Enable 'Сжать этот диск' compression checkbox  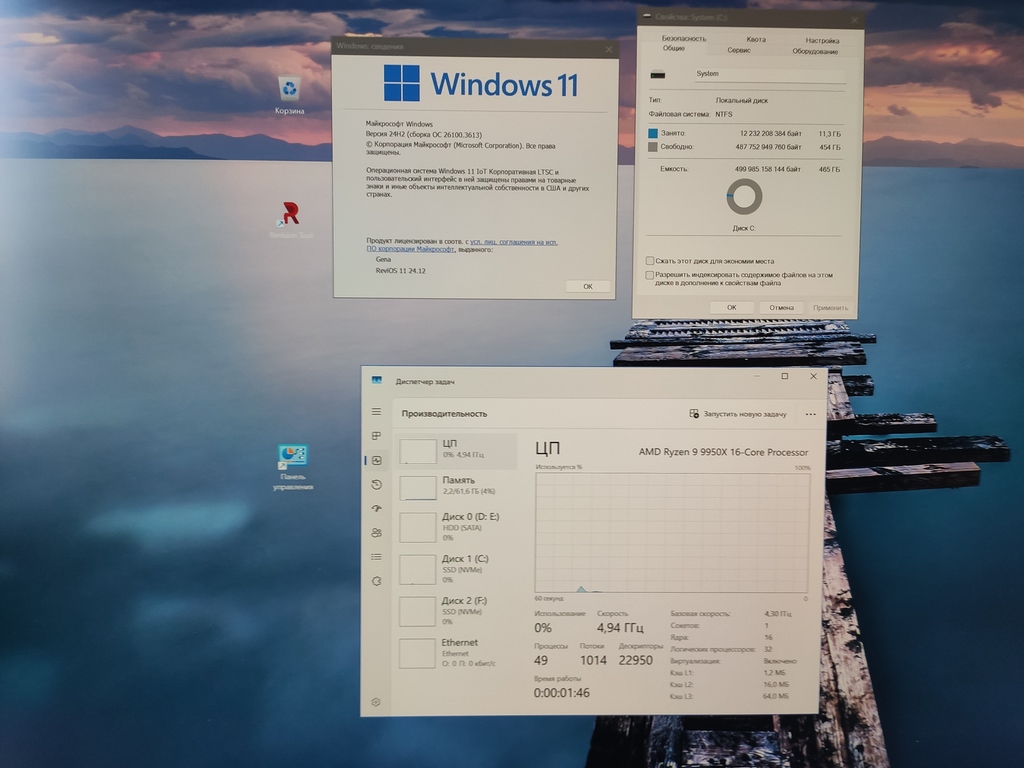coord(650,261)
